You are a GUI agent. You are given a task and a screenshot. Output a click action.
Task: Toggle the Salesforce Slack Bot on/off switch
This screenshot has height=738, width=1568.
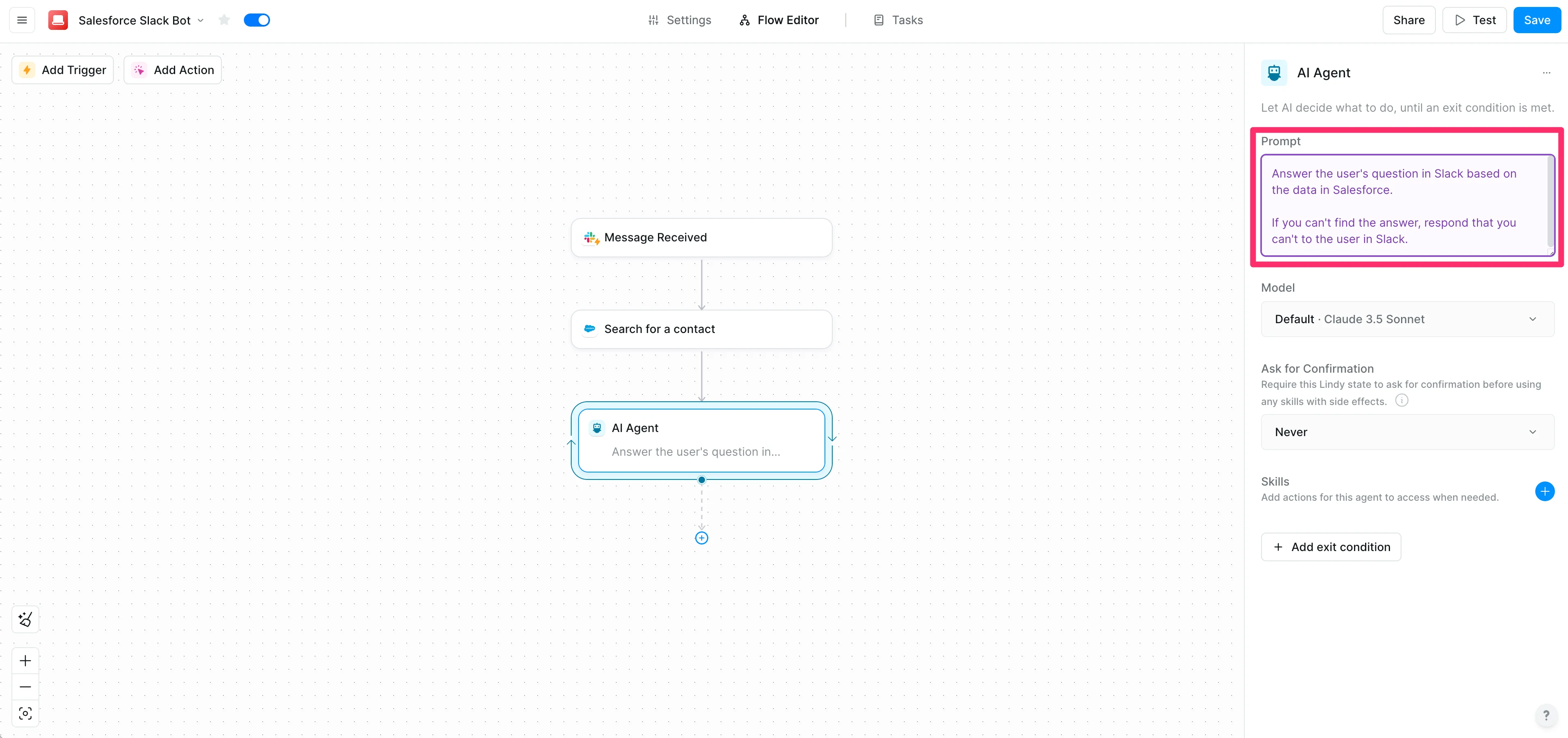pyautogui.click(x=256, y=20)
